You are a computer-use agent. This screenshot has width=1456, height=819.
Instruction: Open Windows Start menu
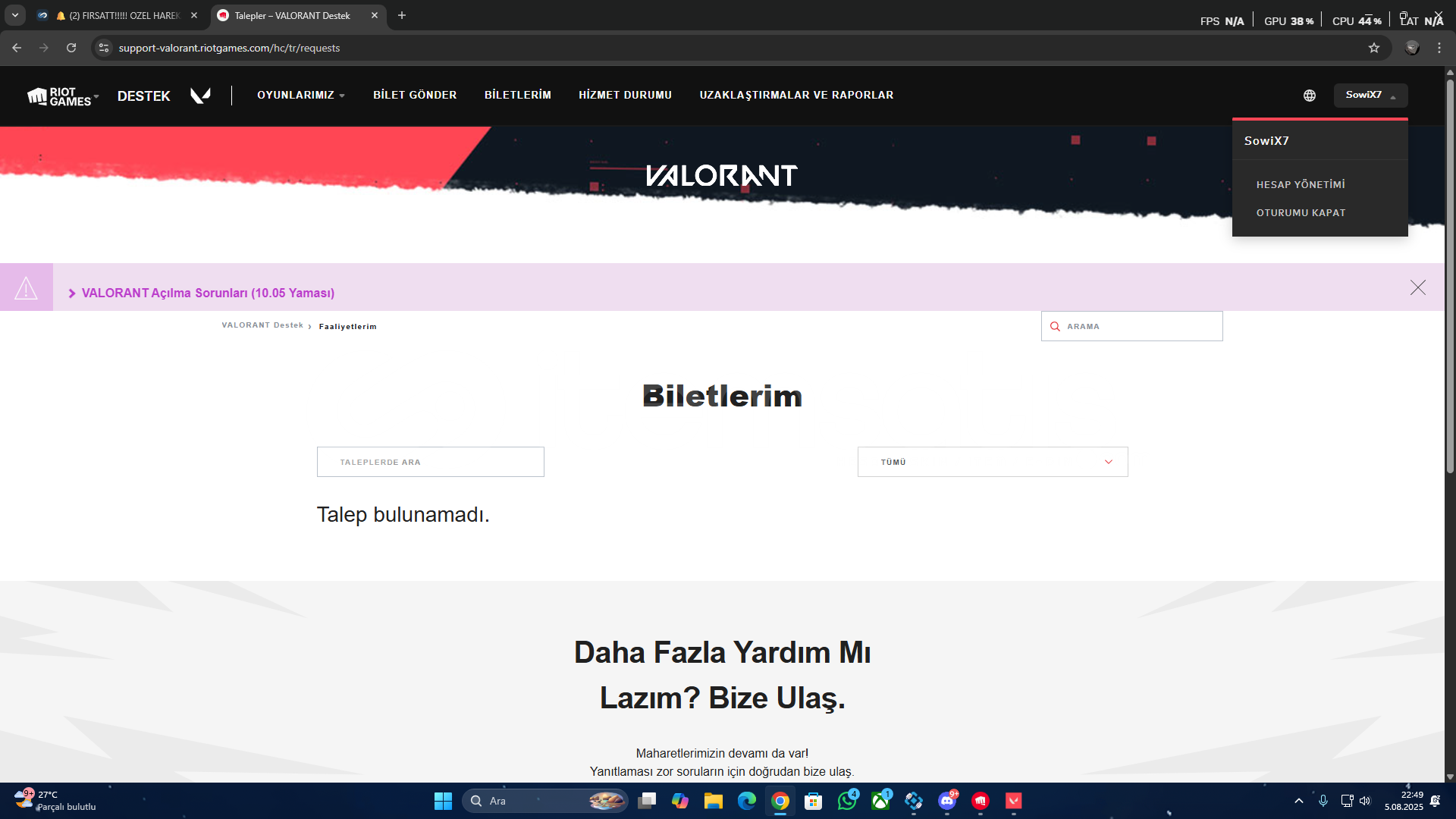[x=443, y=801]
